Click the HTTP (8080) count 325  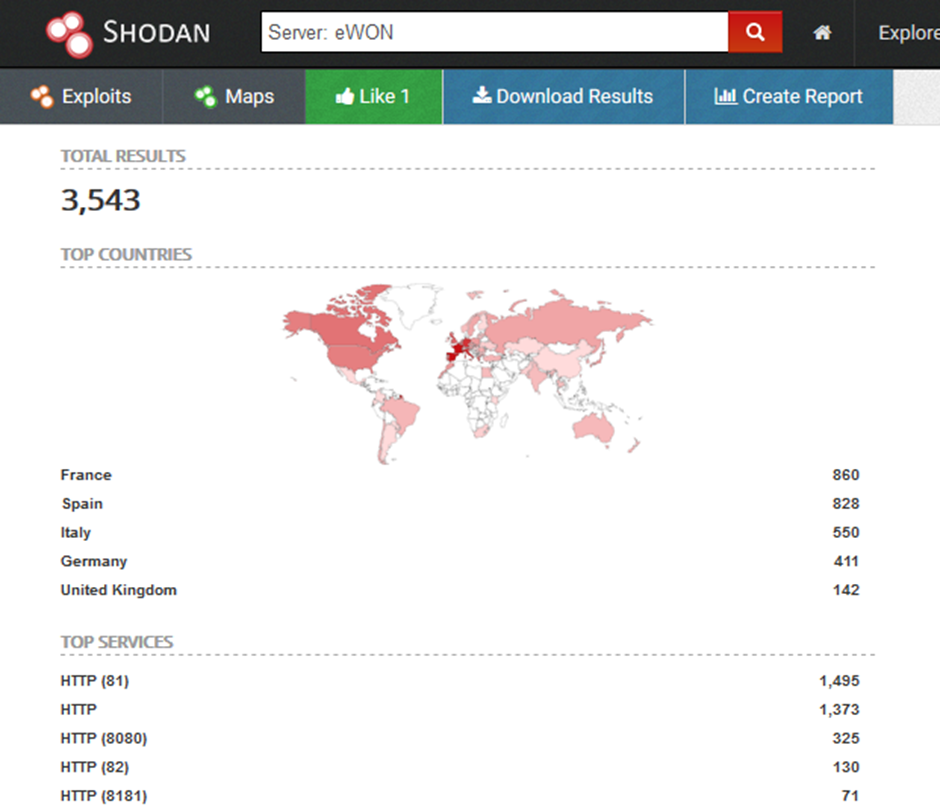(x=845, y=738)
